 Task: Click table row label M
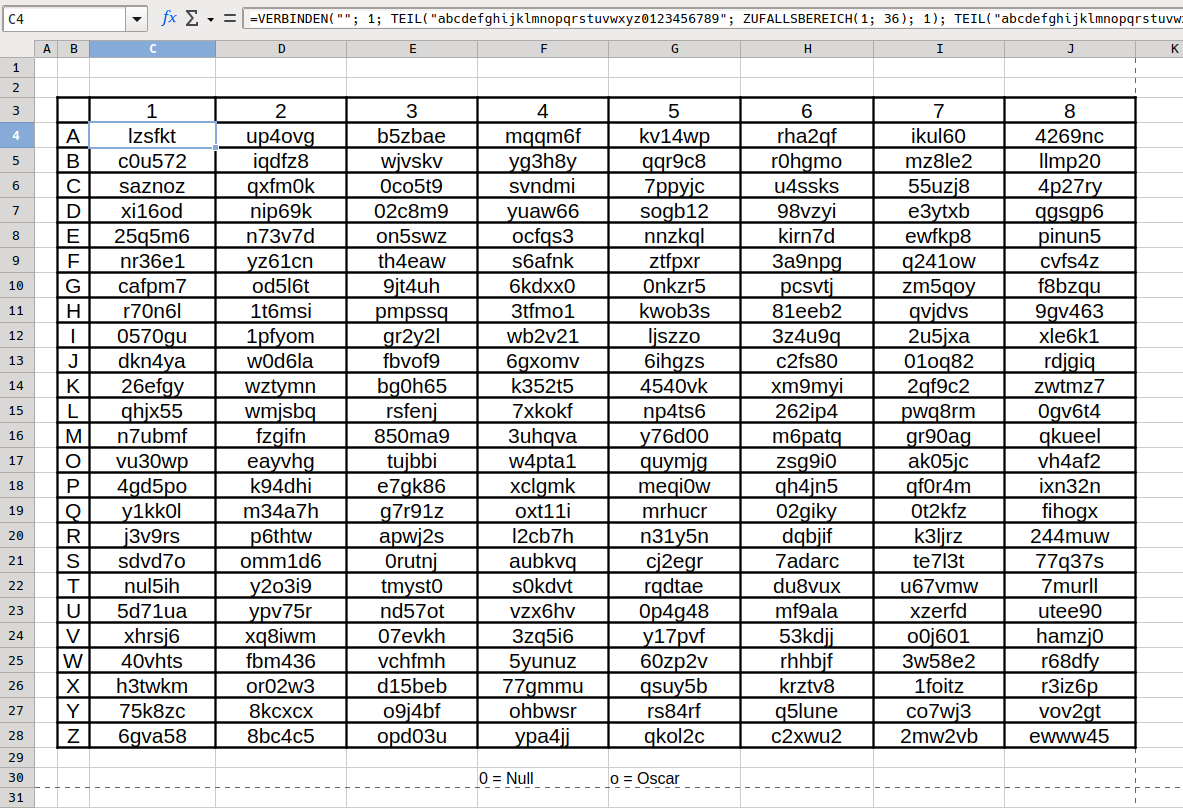73,436
